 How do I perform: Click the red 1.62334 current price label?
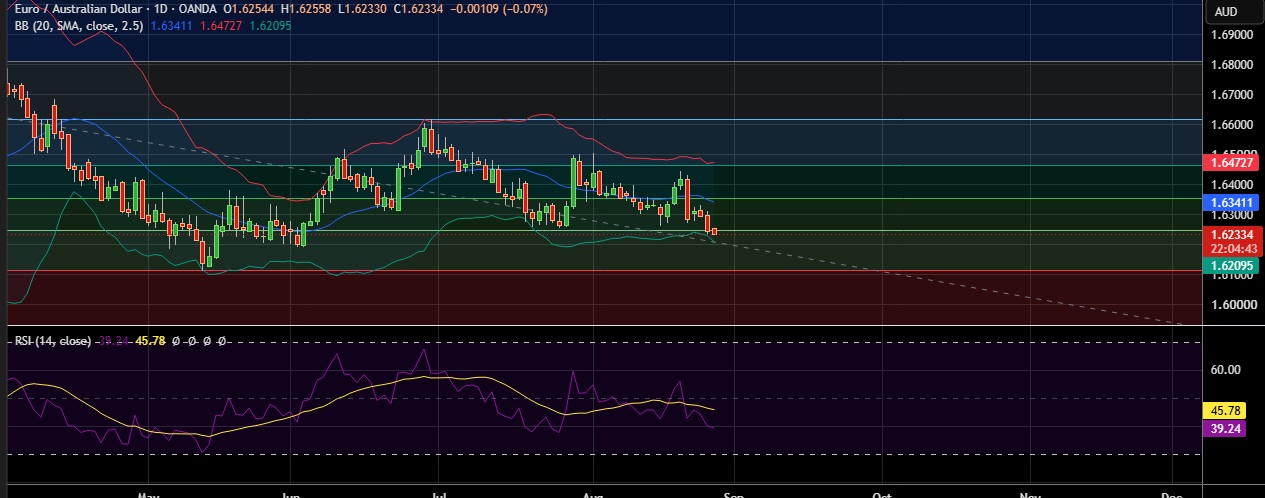pos(1233,234)
